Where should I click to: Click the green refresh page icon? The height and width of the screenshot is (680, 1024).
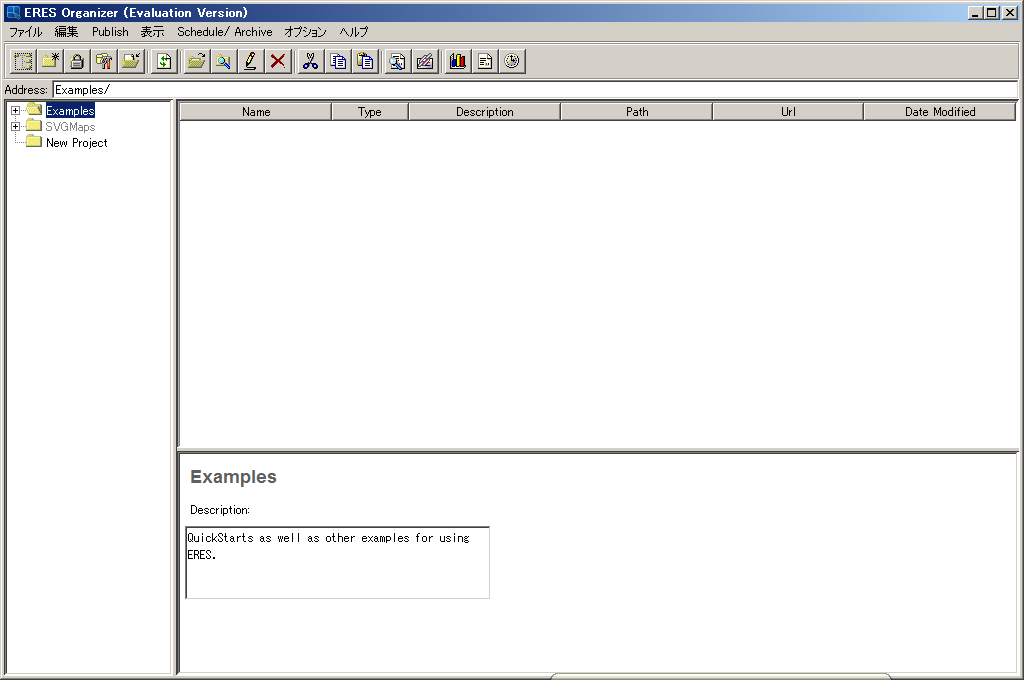pyautogui.click(x=164, y=61)
